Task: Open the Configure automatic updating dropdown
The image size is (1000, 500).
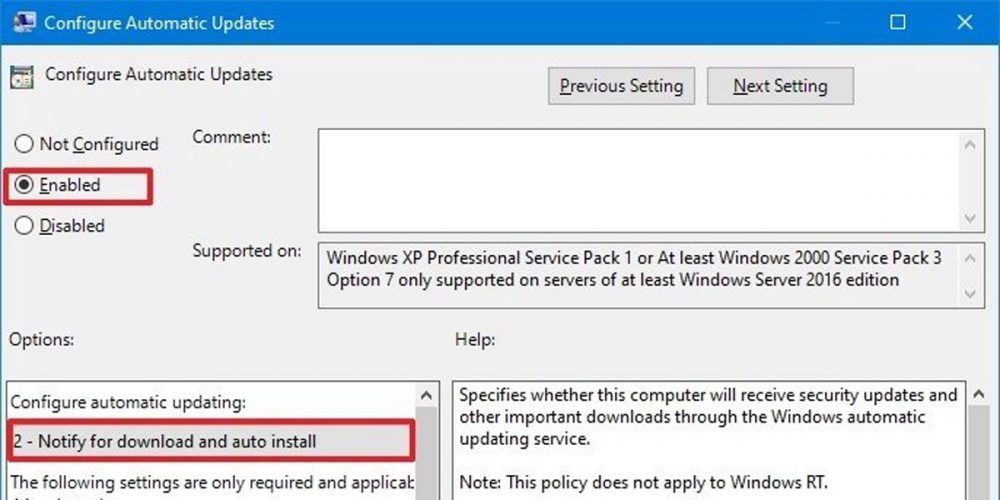Action: click(x=210, y=440)
